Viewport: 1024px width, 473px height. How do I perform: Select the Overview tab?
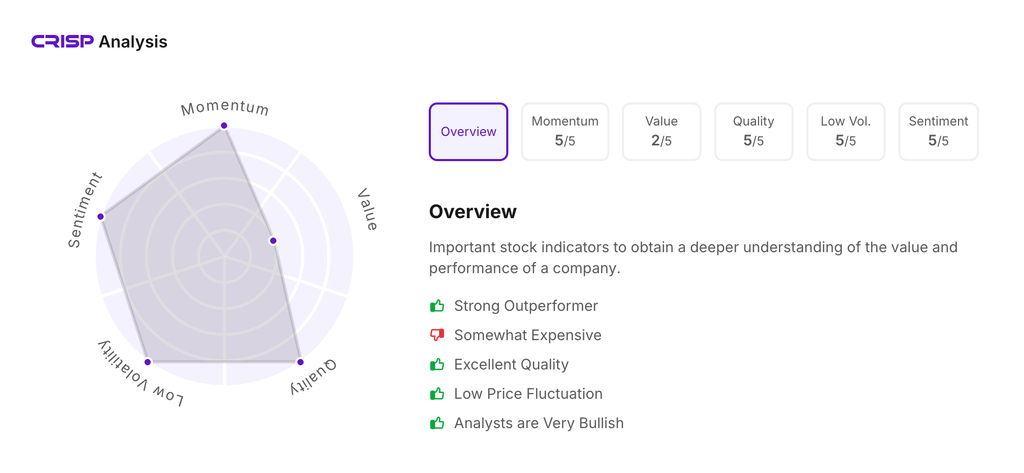pos(468,132)
